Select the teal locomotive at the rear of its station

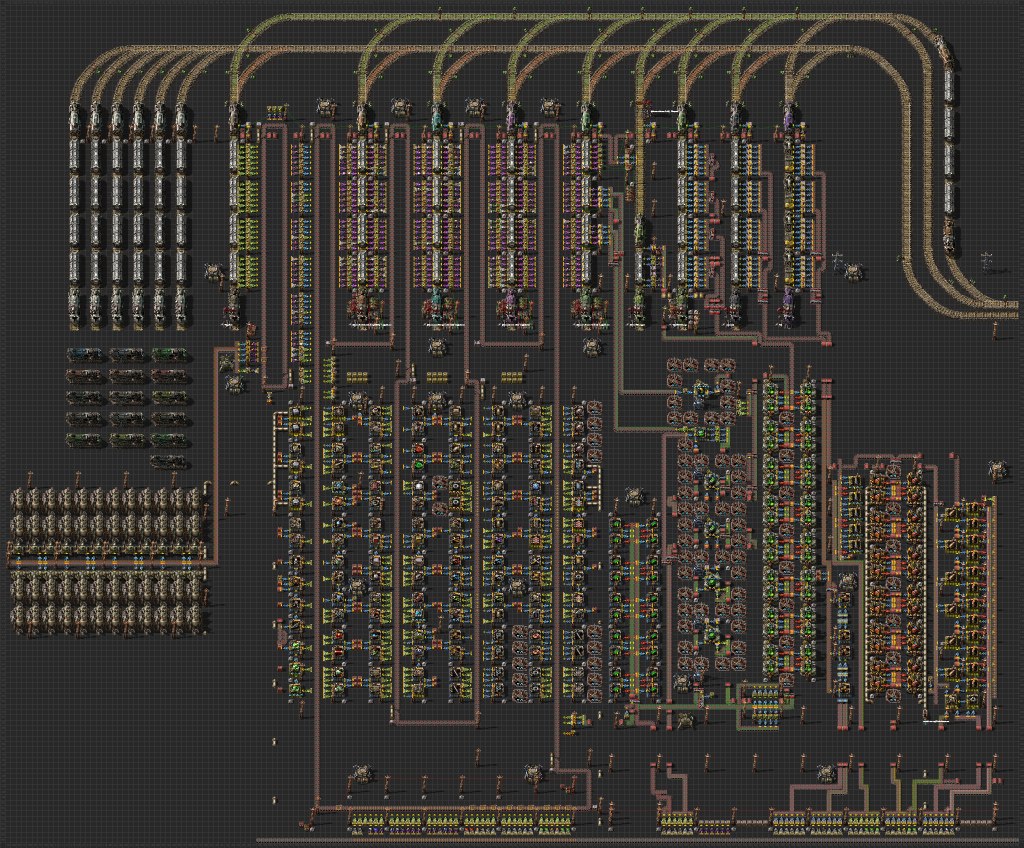click(x=436, y=306)
